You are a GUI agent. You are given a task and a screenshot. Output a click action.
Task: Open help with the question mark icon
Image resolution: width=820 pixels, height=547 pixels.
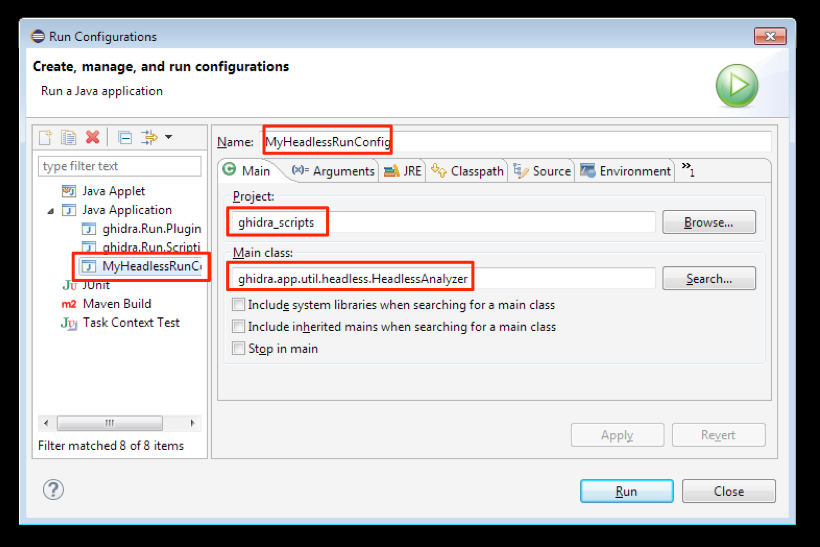[x=54, y=490]
